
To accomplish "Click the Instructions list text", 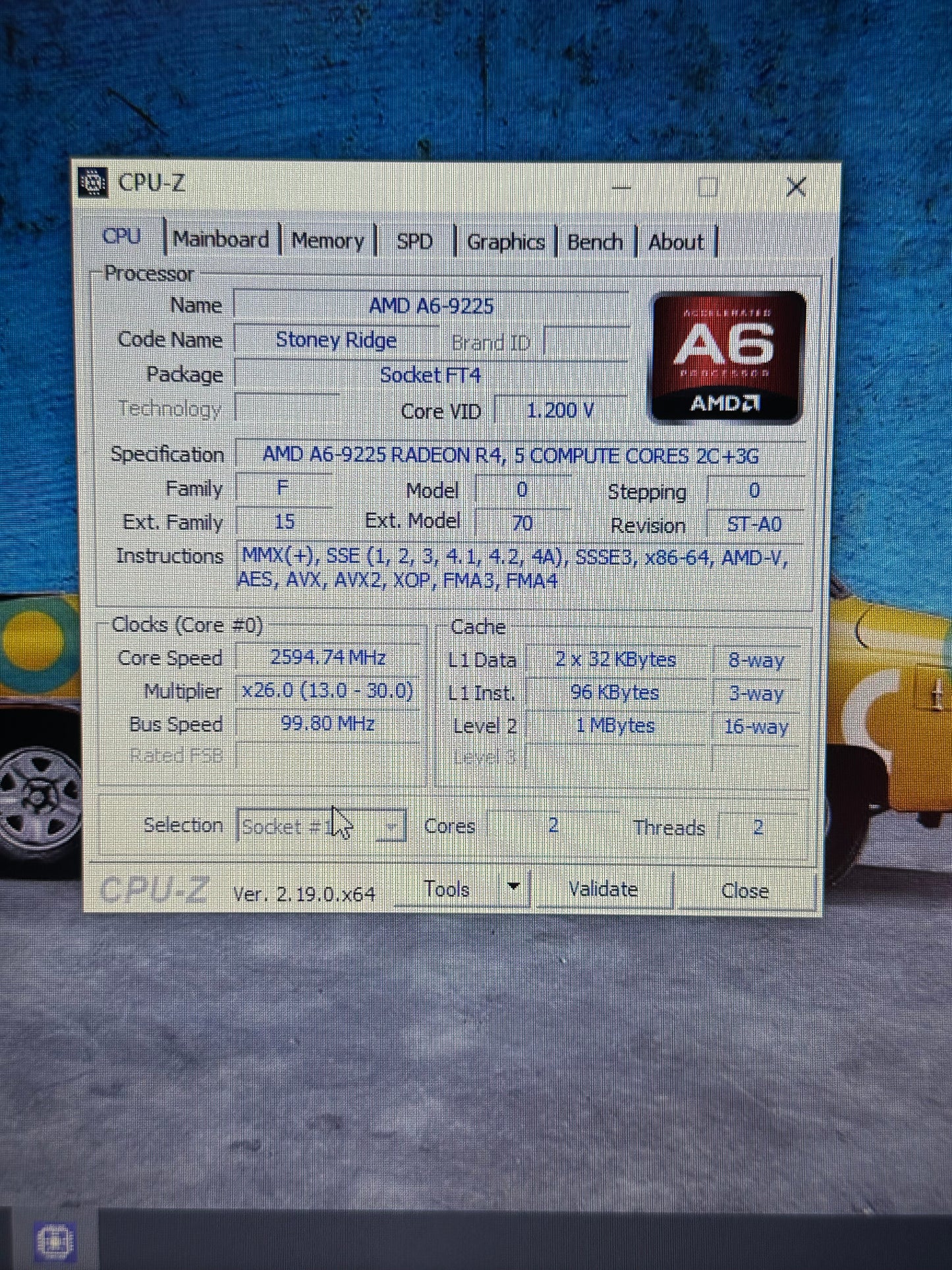I will pyautogui.click(x=514, y=569).
